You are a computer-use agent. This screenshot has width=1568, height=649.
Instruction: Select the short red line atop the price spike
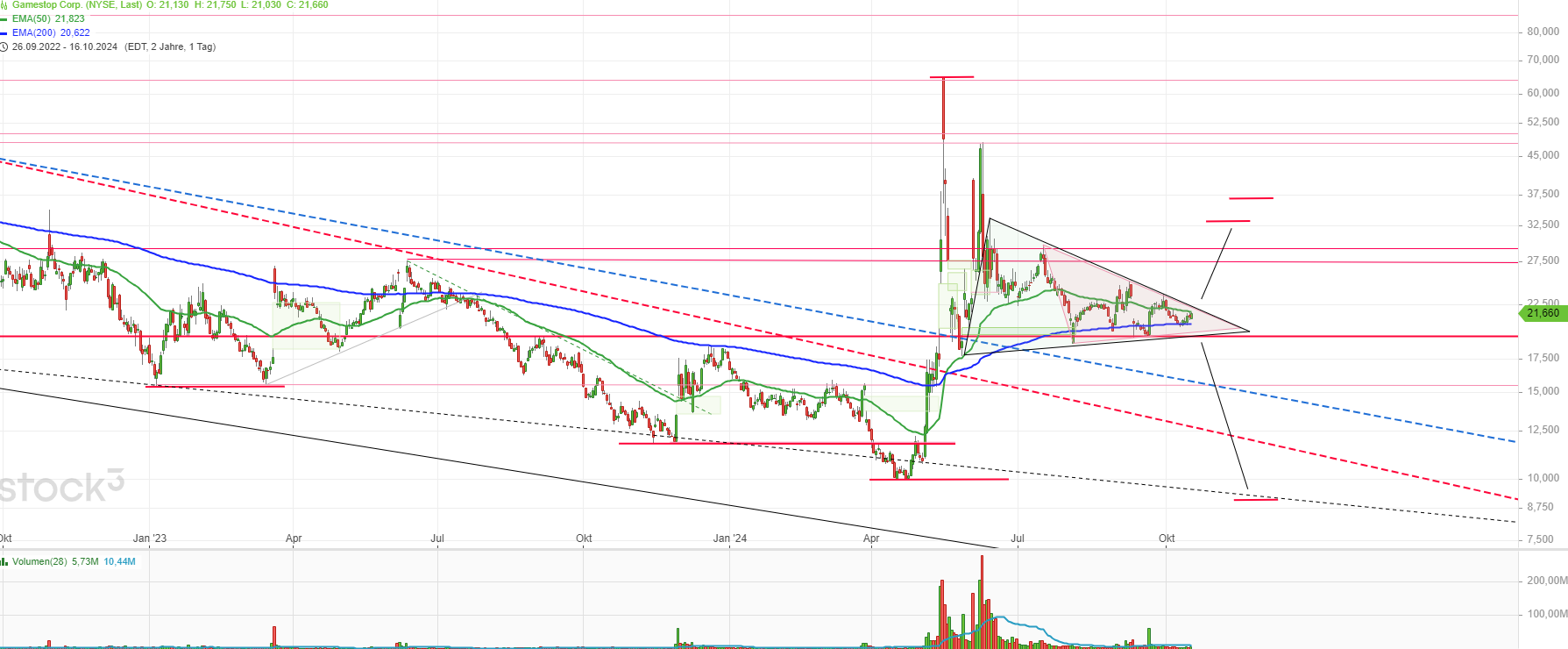(x=952, y=77)
